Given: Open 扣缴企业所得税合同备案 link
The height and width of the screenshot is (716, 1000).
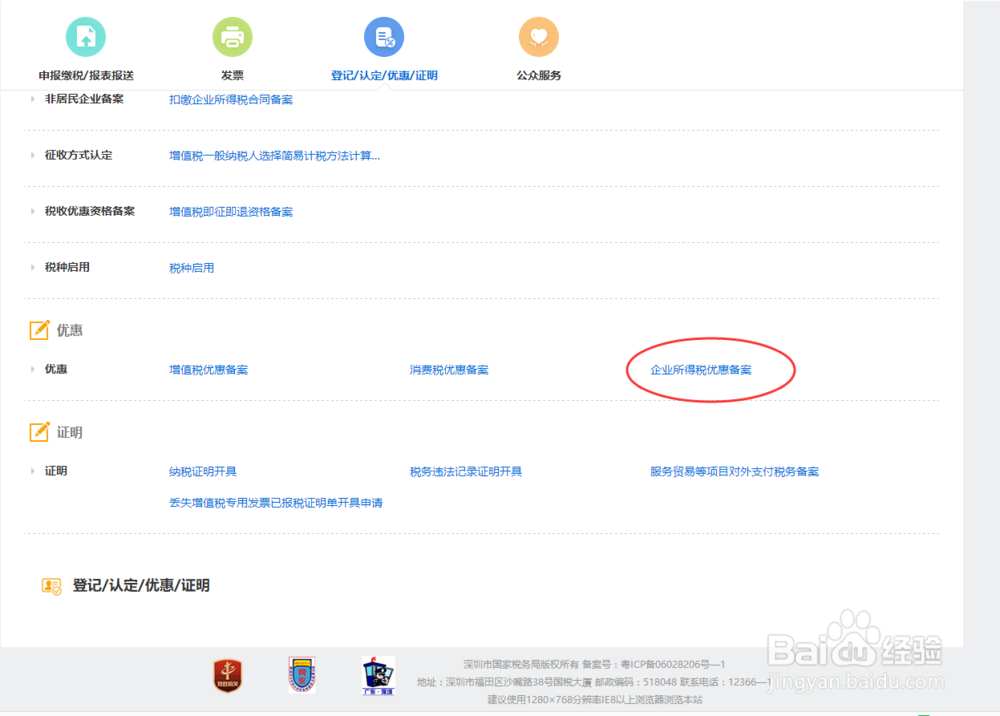Looking at the screenshot, I should [231, 99].
